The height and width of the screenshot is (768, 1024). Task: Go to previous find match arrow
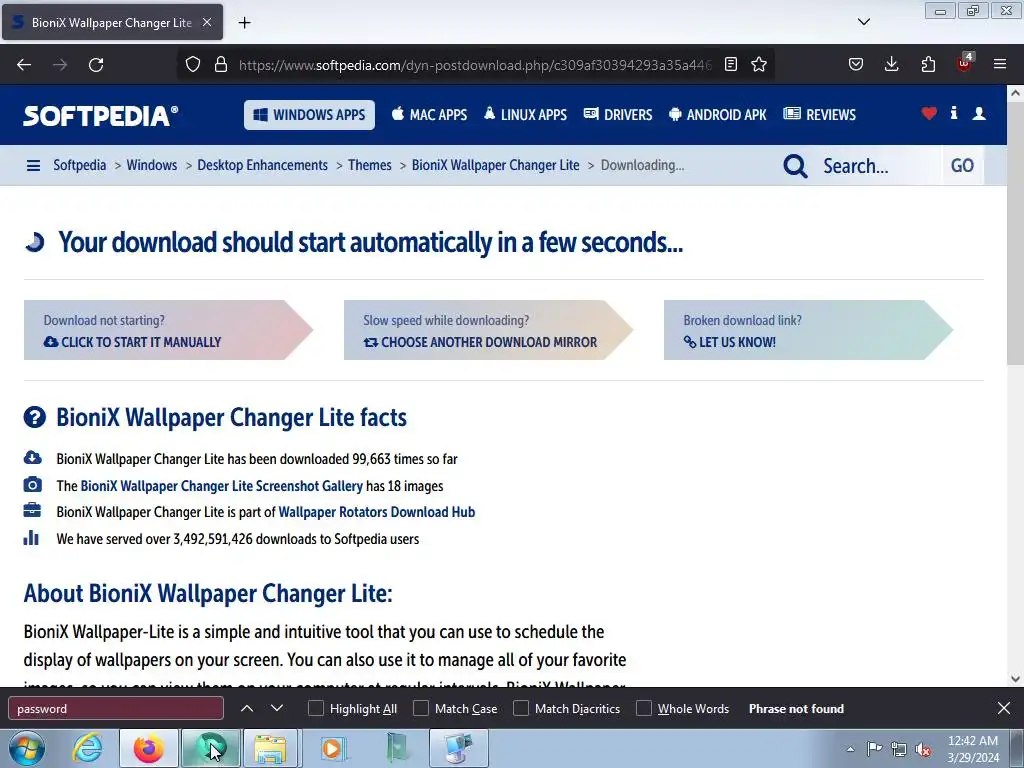[x=247, y=709]
